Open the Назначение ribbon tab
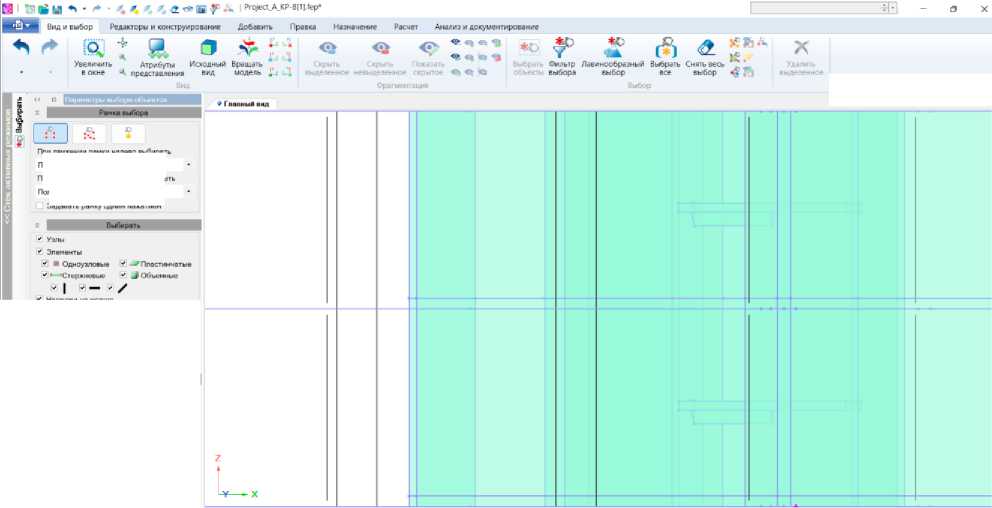This screenshot has height=508, width=992. point(354,27)
